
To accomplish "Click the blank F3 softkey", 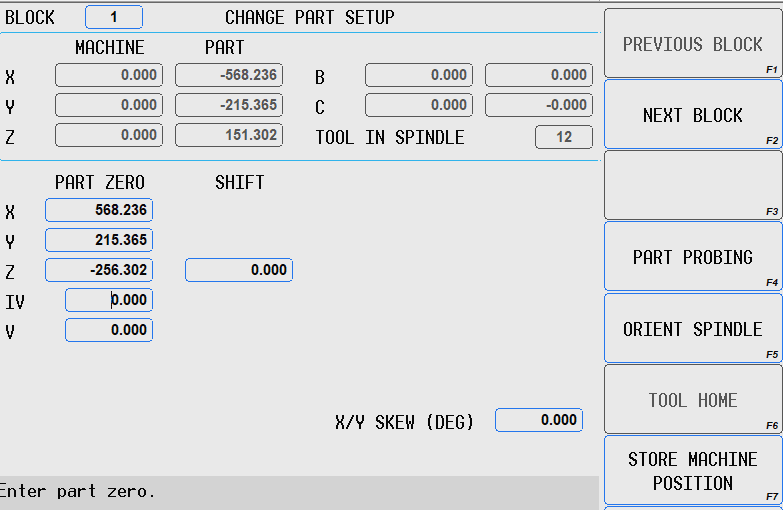I will coord(692,186).
